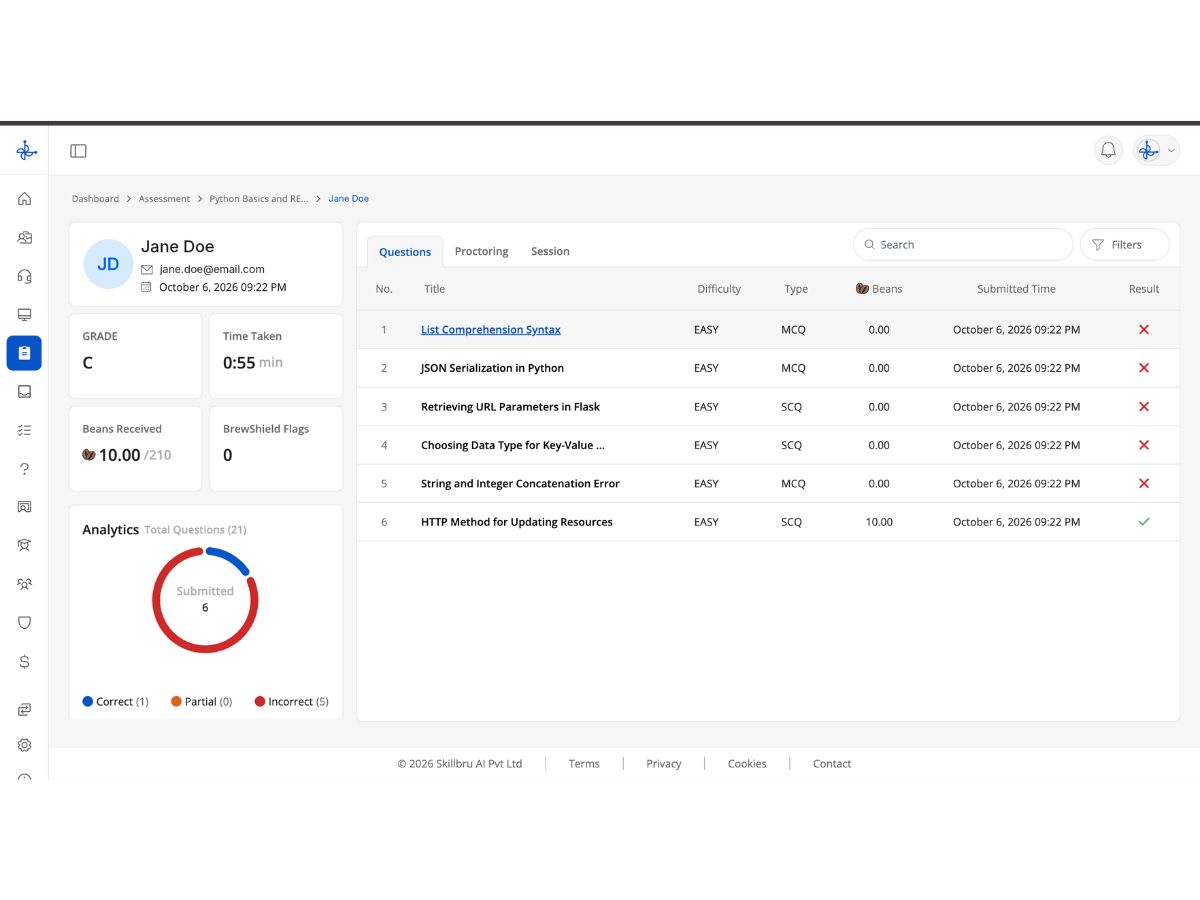Click the Search input field
This screenshot has height=900, width=1200.
pyautogui.click(x=963, y=244)
